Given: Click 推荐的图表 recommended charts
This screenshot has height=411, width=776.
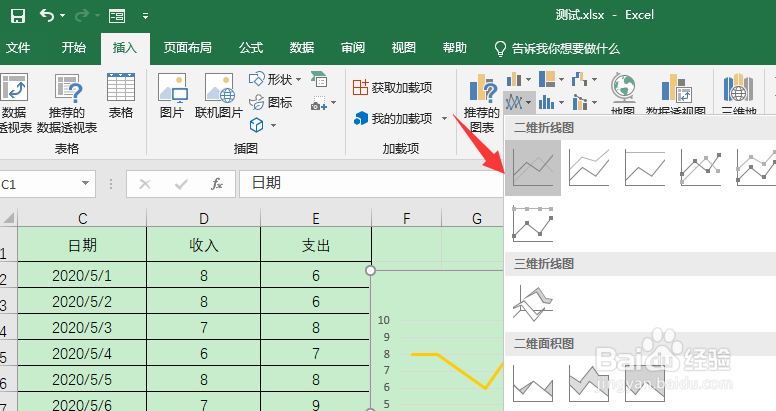Looking at the screenshot, I should click(482, 103).
